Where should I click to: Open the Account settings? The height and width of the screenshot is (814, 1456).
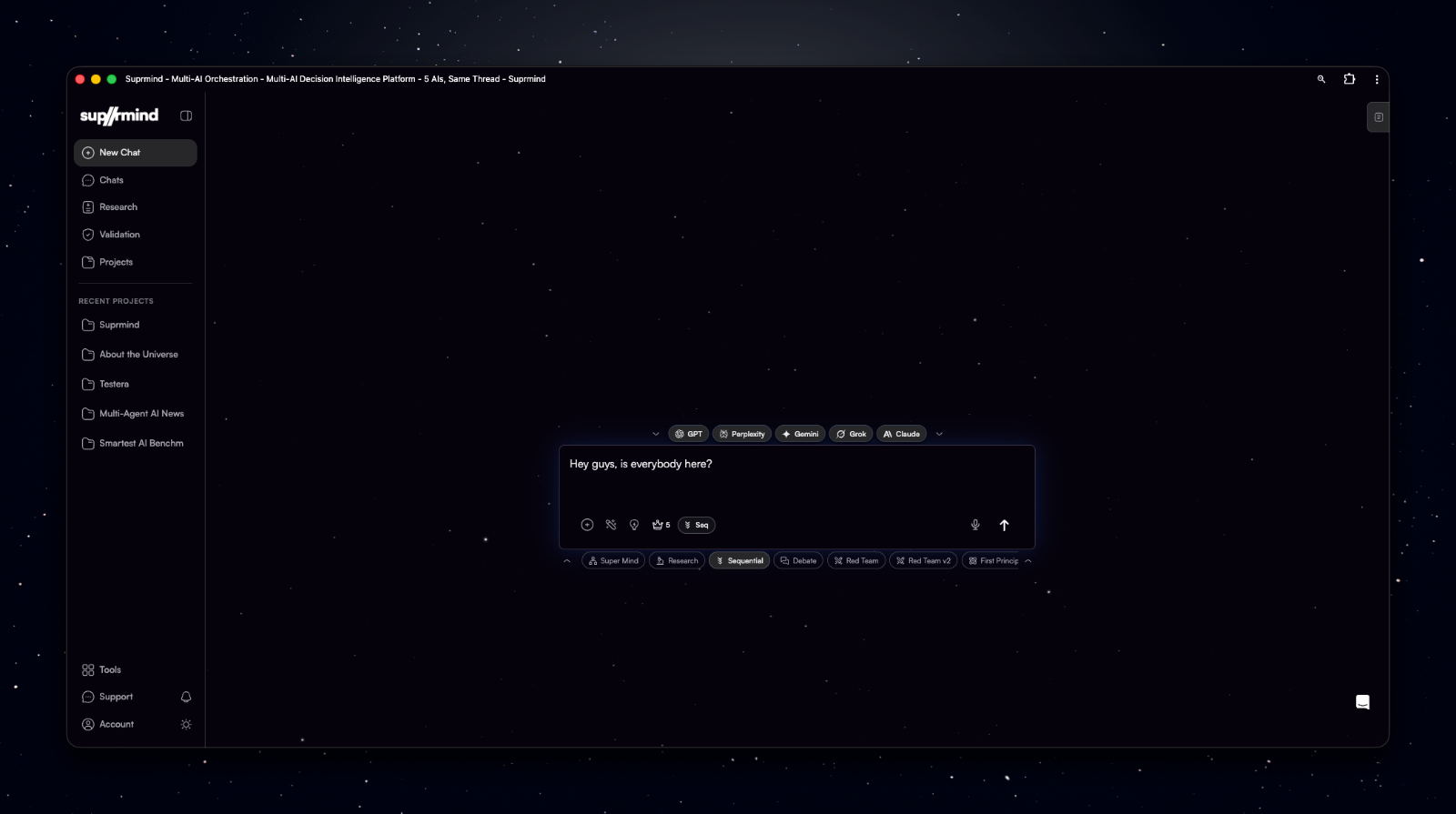coord(116,724)
